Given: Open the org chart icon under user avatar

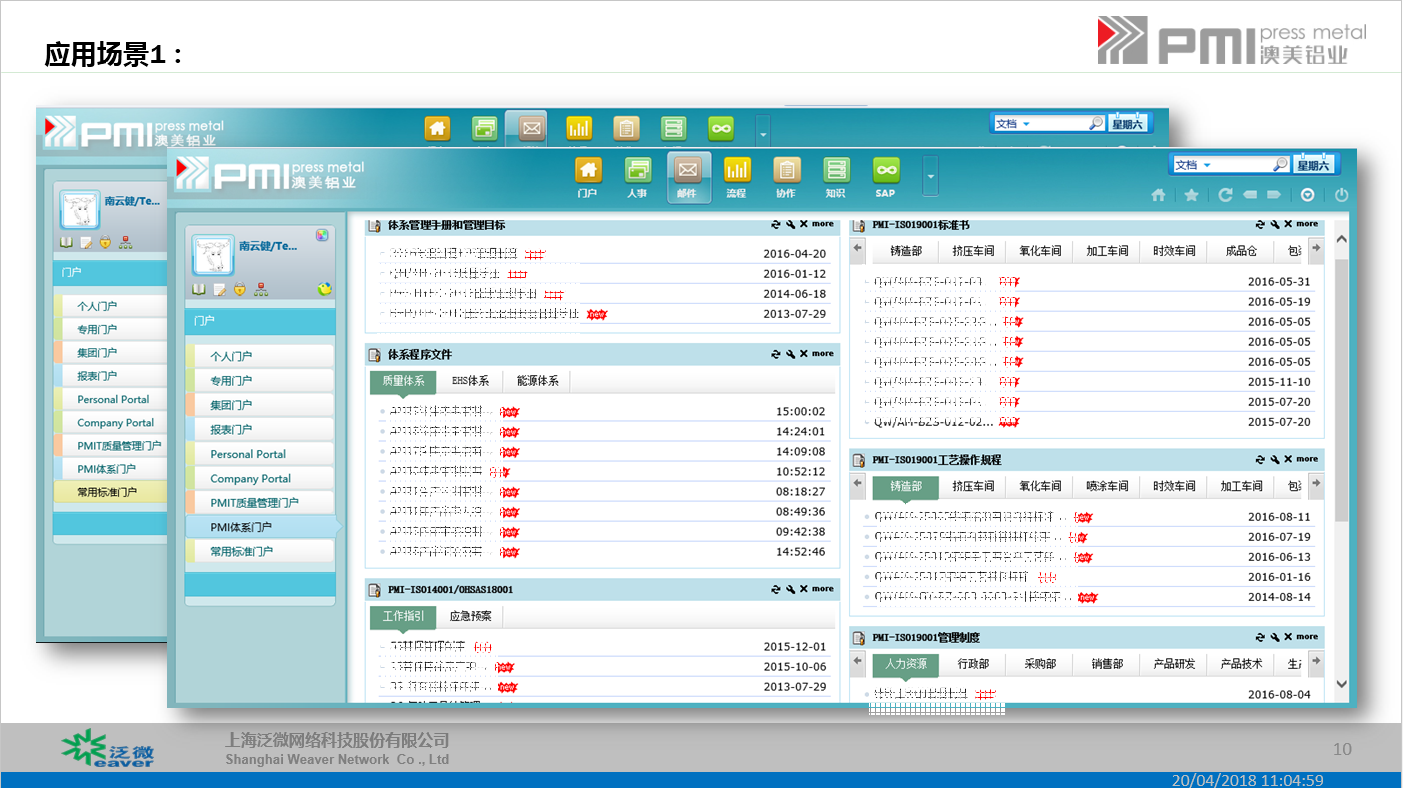Looking at the screenshot, I should (260, 290).
